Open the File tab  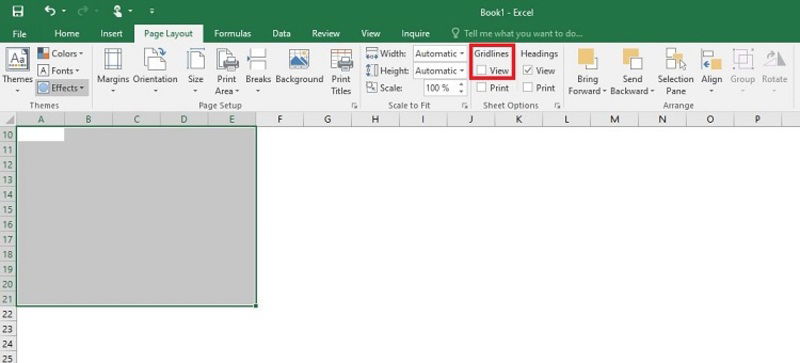pyautogui.click(x=19, y=34)
